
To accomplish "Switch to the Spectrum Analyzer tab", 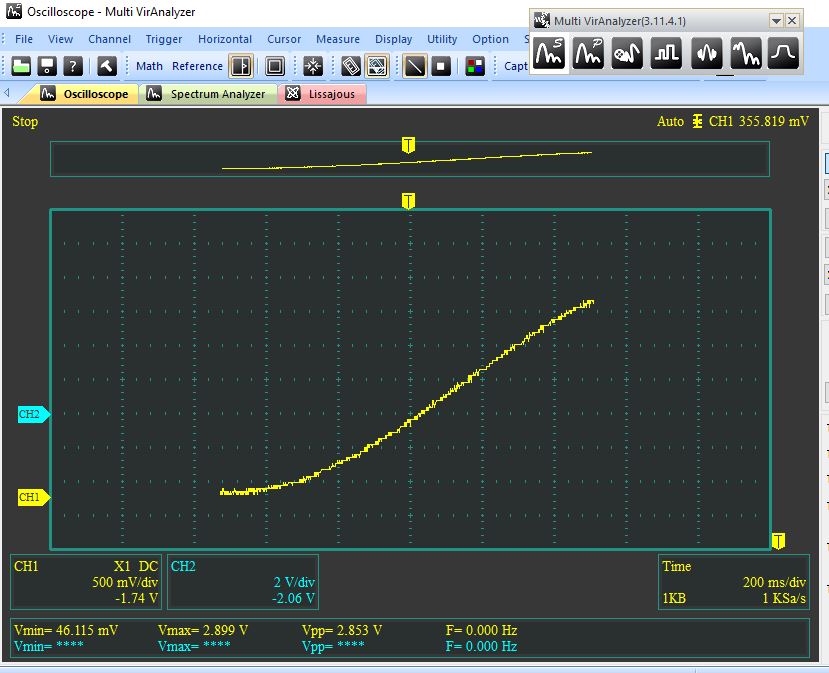I will (x=207, y=94).
